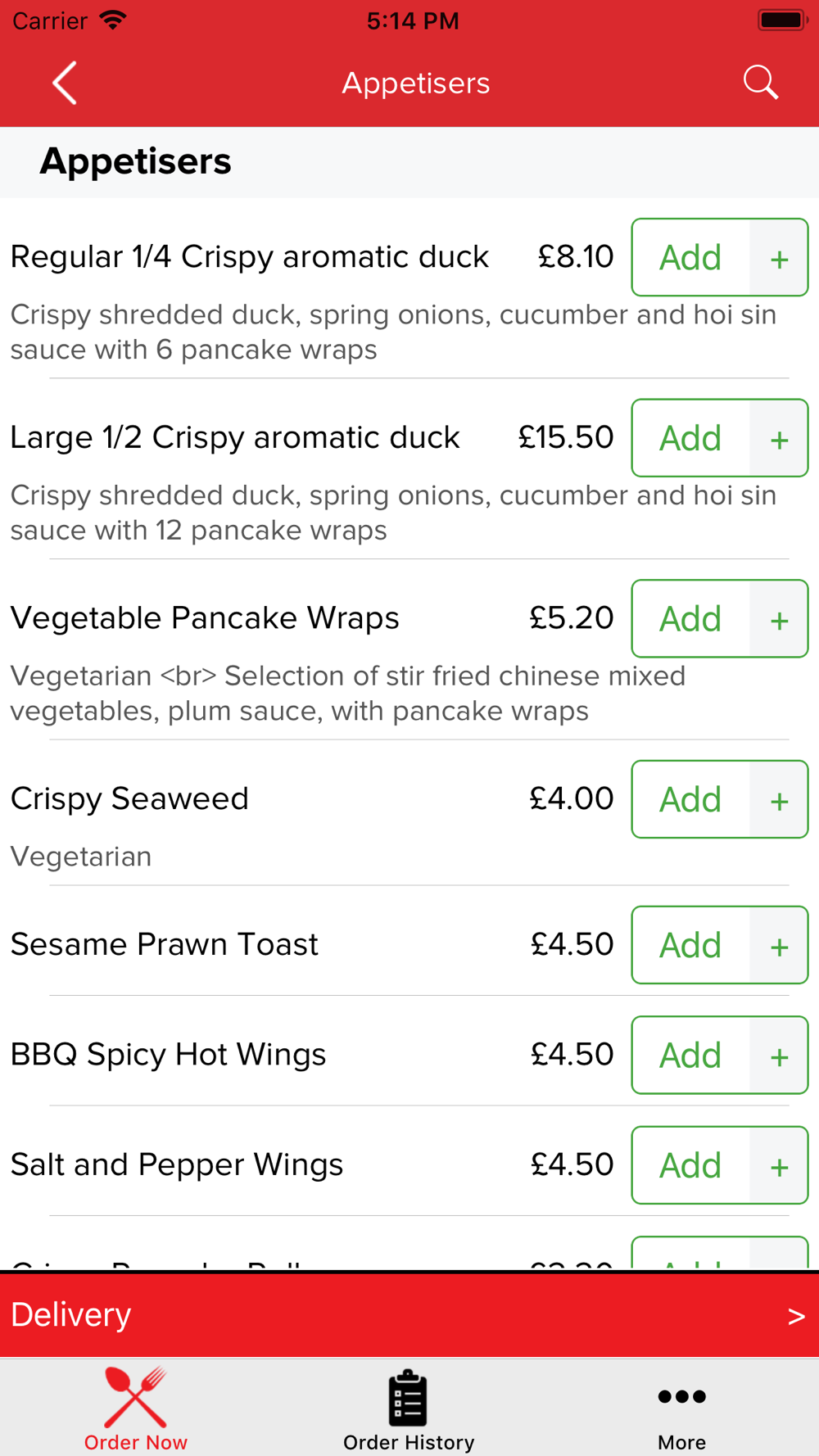Select the Delivery option text
This screenshot has width=819, height=1456.
pos(71,1314)
